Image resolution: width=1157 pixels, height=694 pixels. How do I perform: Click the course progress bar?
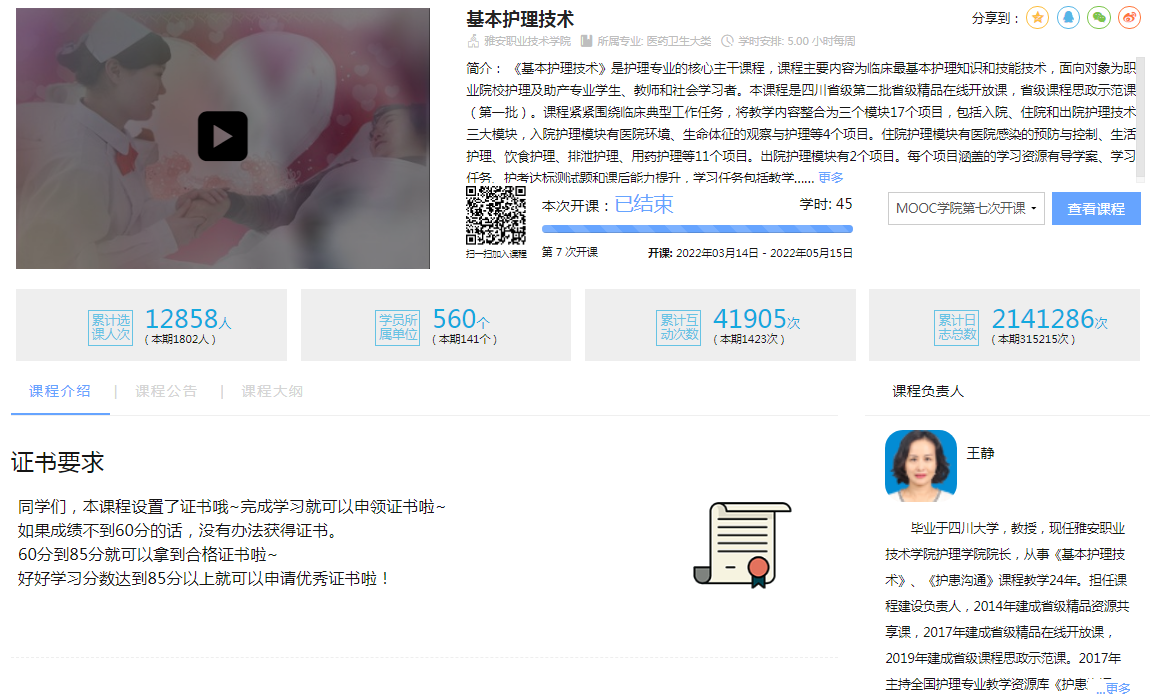pos(697,229)
